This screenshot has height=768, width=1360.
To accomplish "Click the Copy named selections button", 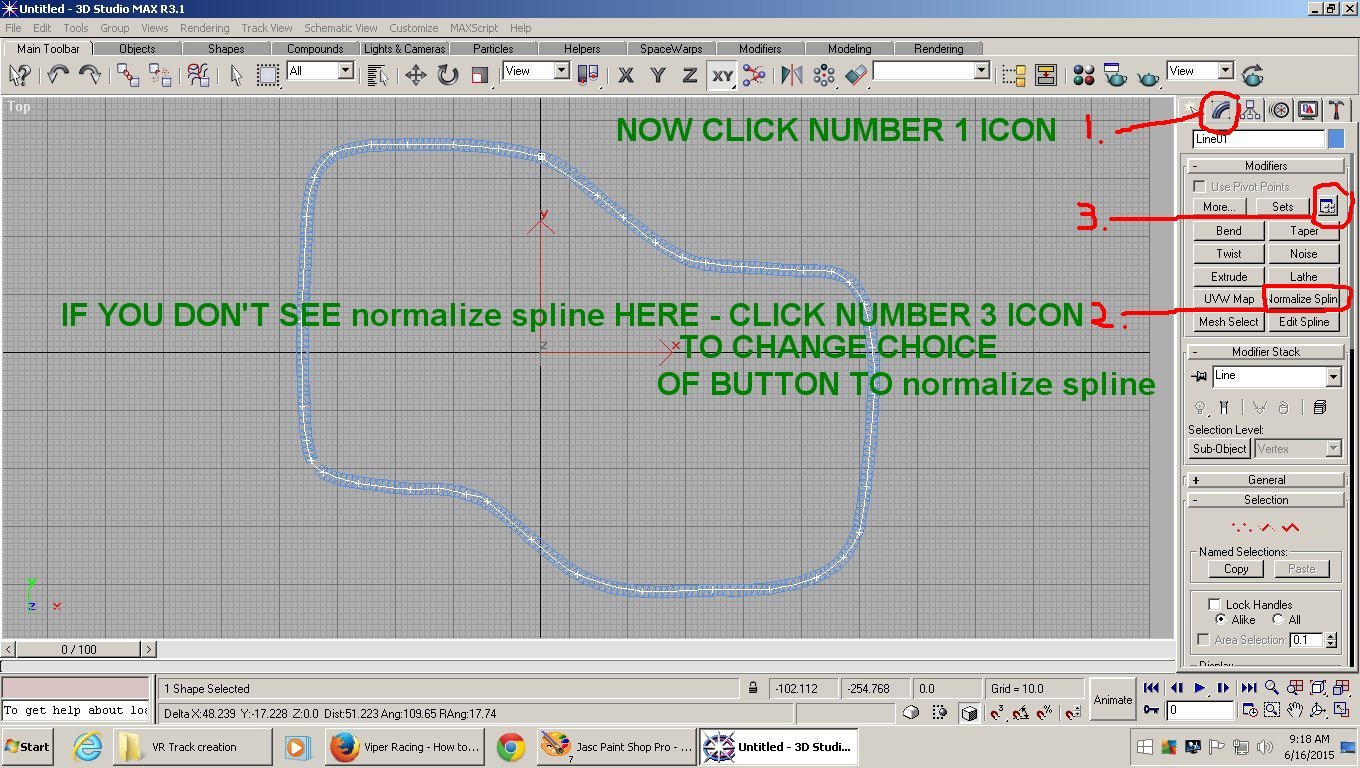I will click(x=1236, y=569).
